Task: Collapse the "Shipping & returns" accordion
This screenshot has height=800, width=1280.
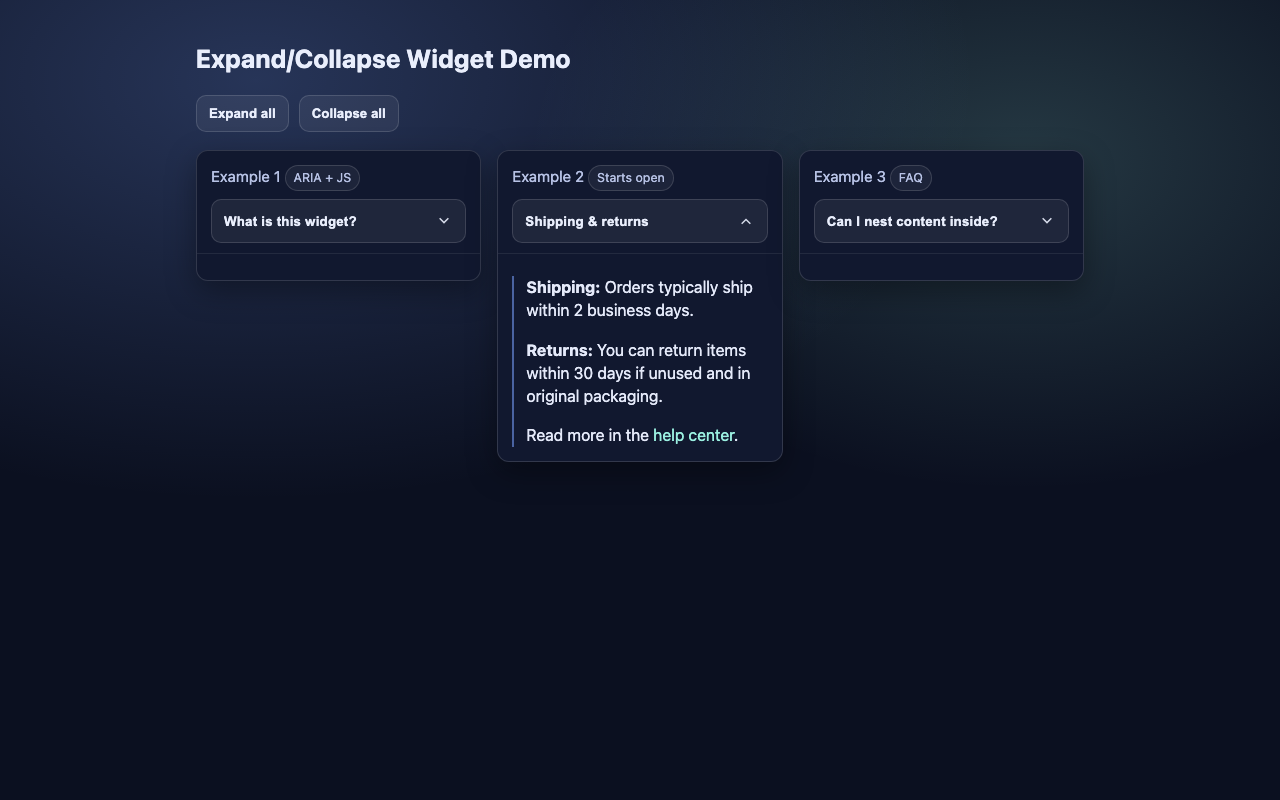Action: point(640,221)
